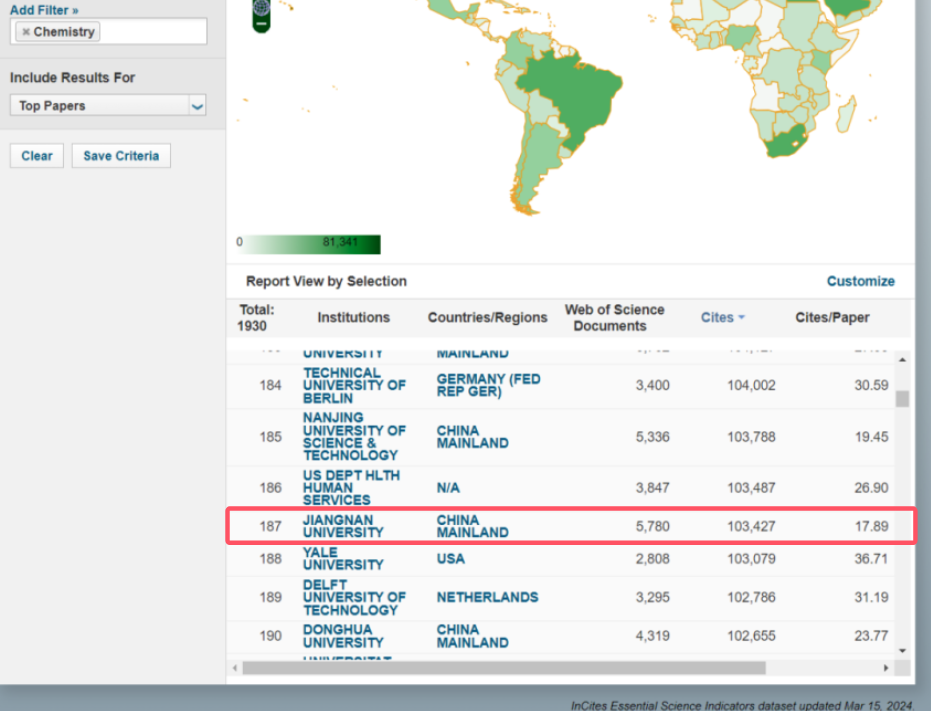
Task: Click the green map color legend
Action: tap(311, 244)
